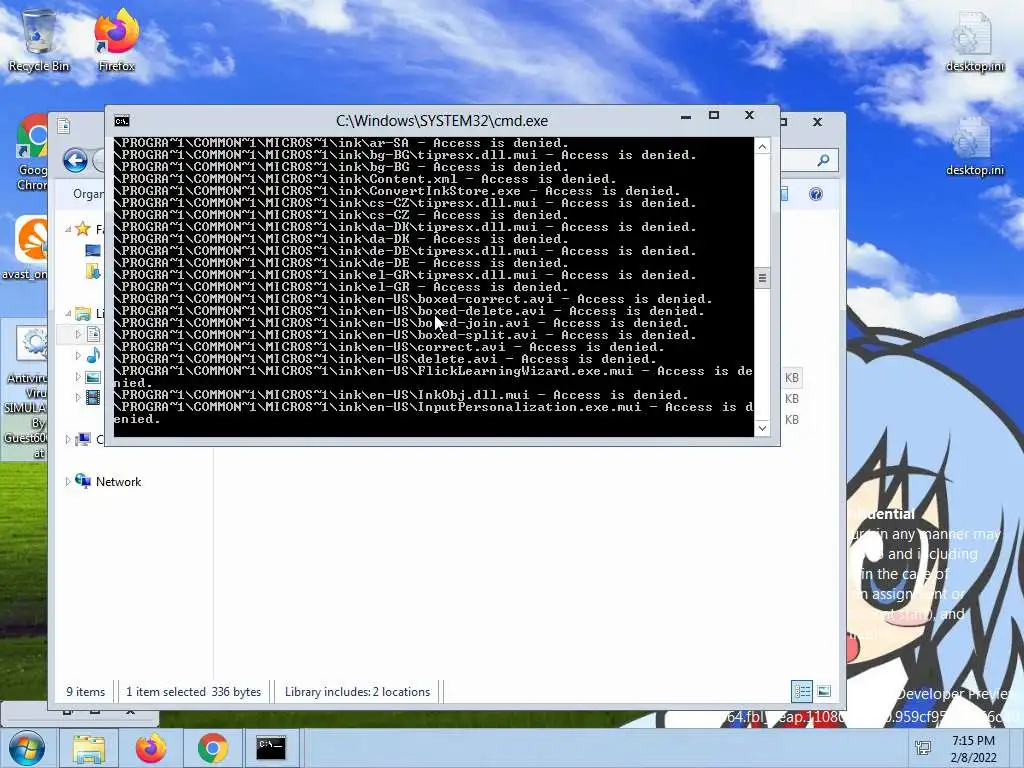This screenshot has height=768, width=1024.
Task: Click the cmd scrollbar thumb
Action: point(762,278)
